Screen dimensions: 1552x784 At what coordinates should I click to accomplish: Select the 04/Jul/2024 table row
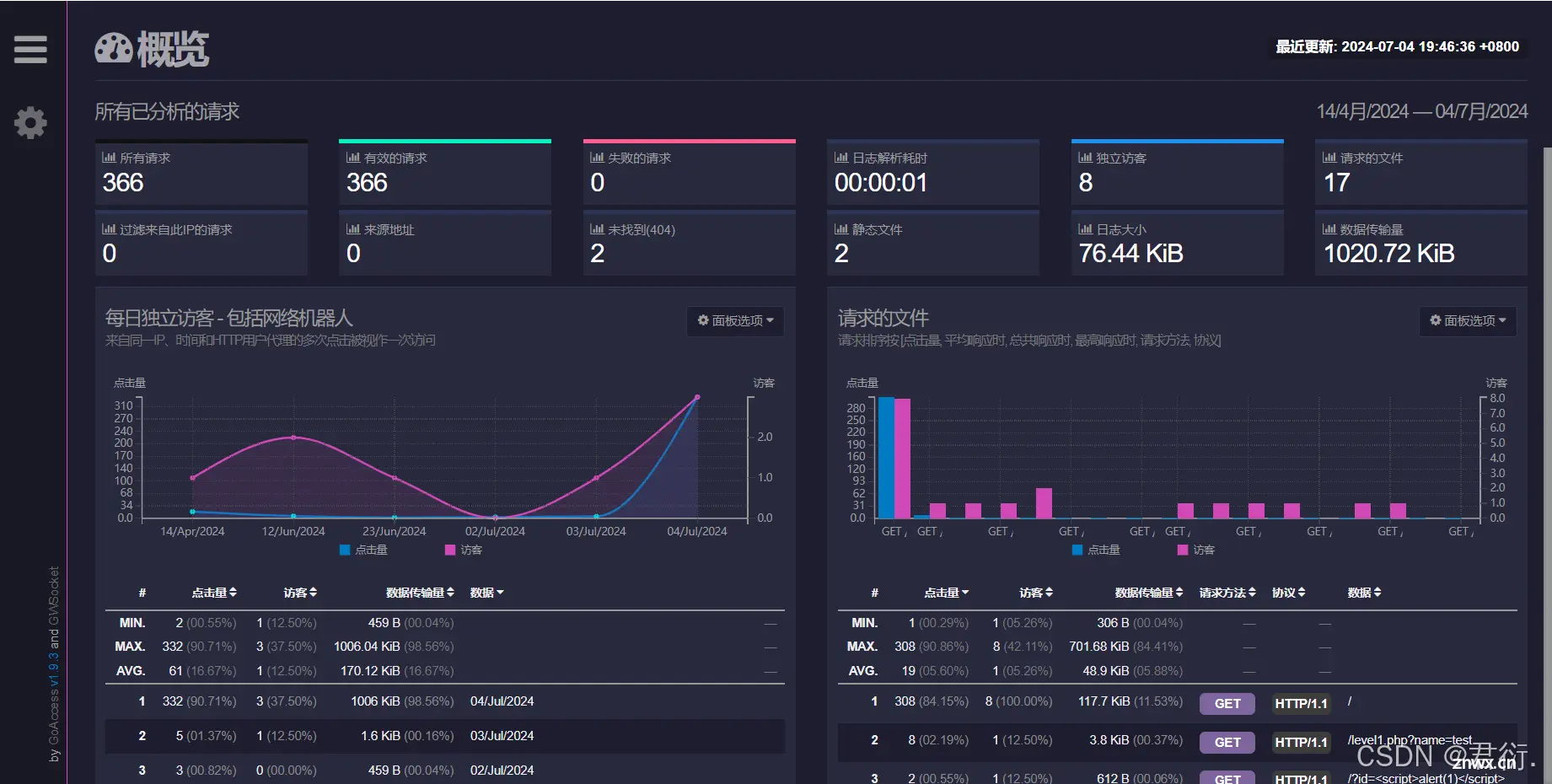pyautogui.click(x=444, y=701)
